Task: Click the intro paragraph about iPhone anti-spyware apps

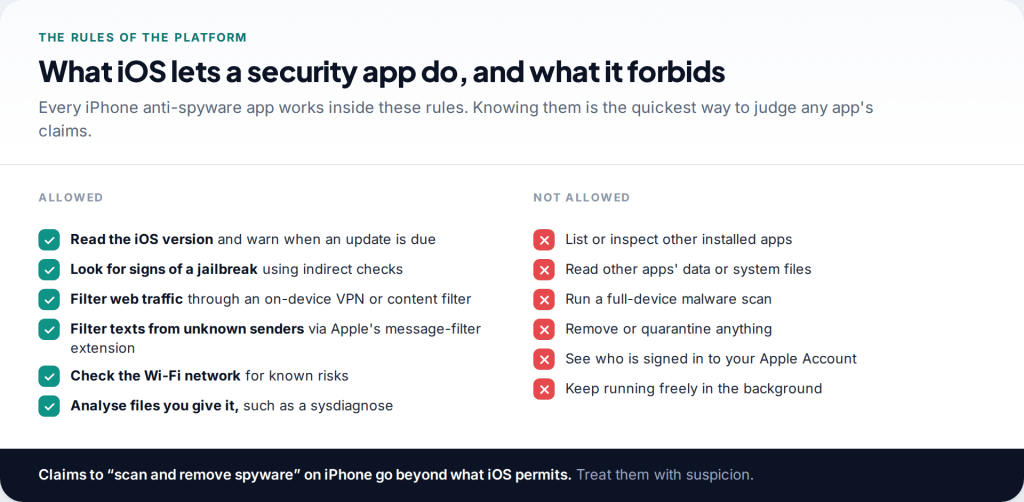Action: (456, 119)
